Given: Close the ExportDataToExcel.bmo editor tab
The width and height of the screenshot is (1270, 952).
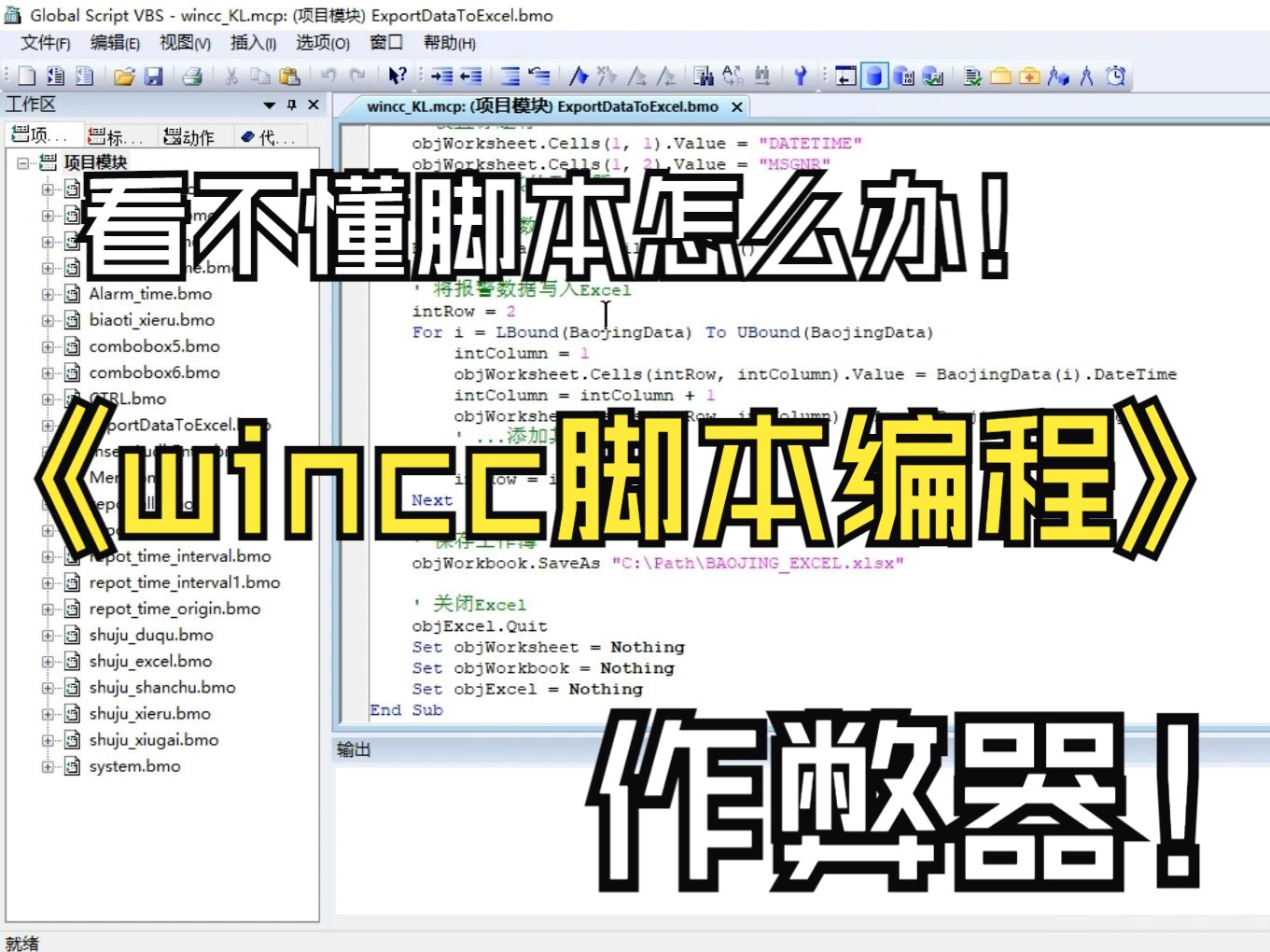Looking at the screenshot, I should pos(736,106).
